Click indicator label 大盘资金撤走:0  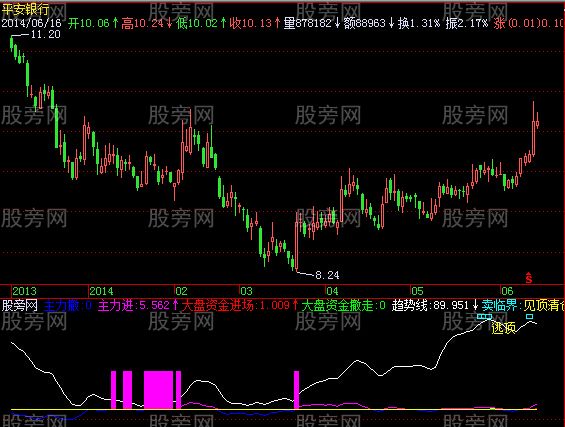pyautogui.click(x=343, y=306)
